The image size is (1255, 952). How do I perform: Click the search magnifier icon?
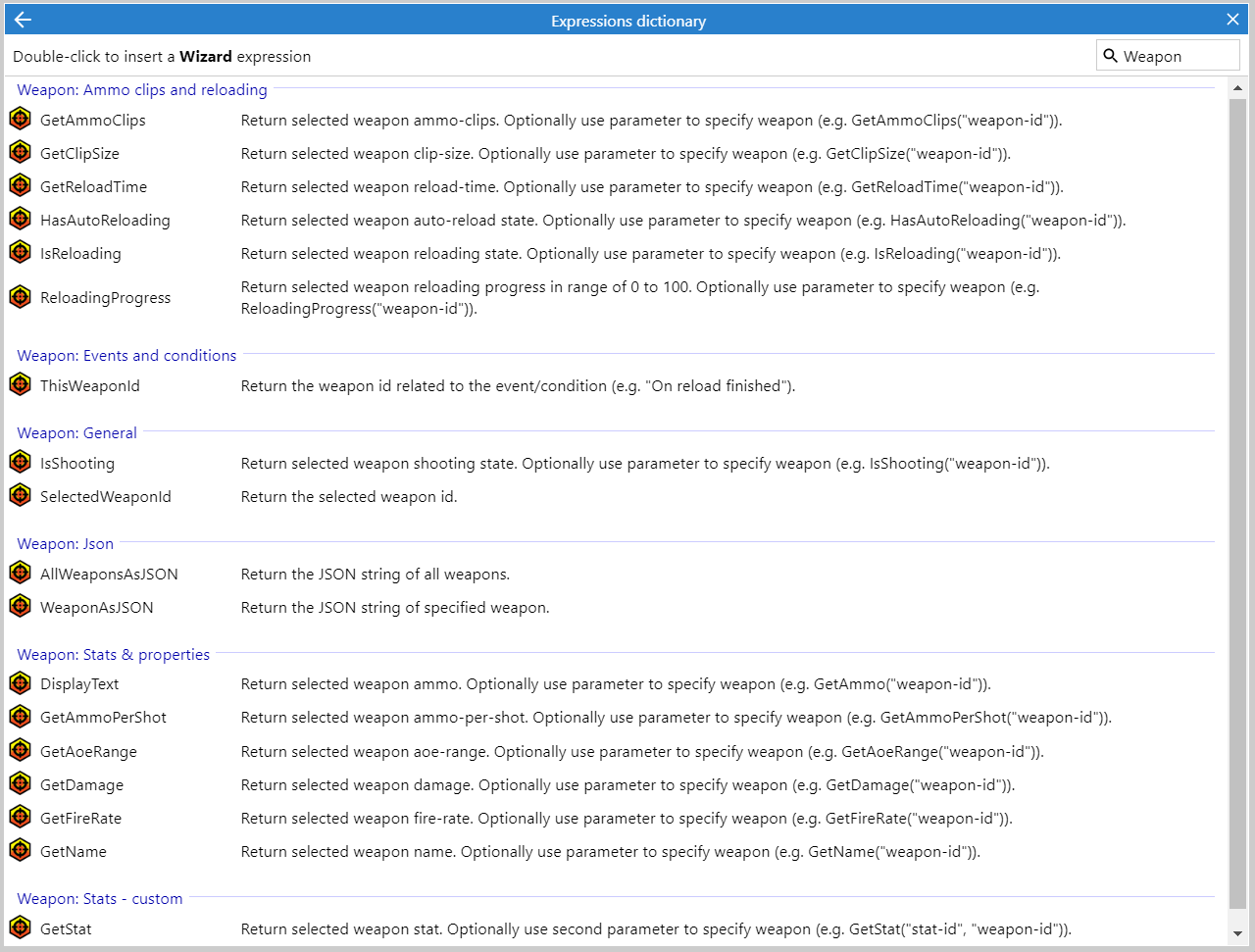1111,56
